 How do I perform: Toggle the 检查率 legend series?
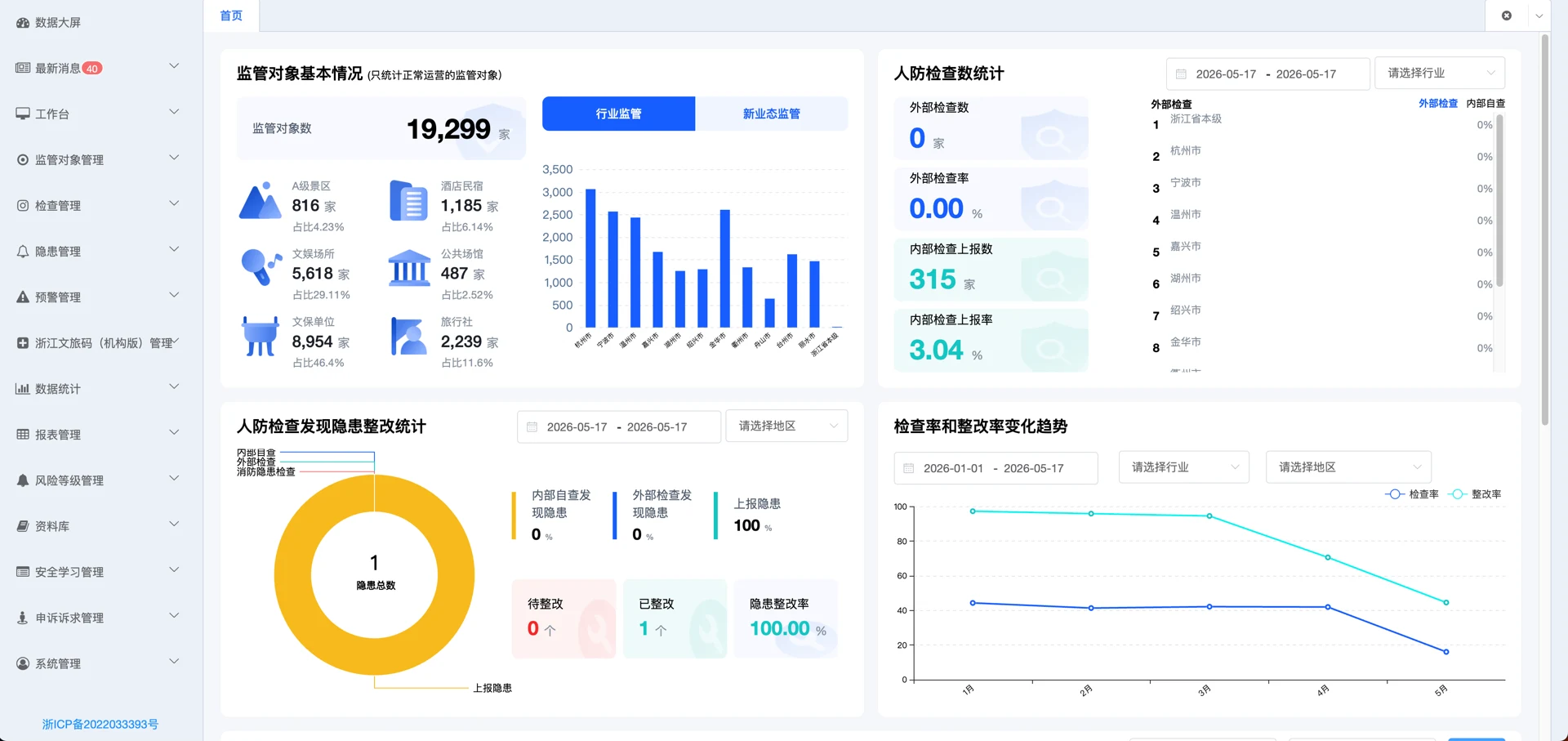[x=1412, y=494]
